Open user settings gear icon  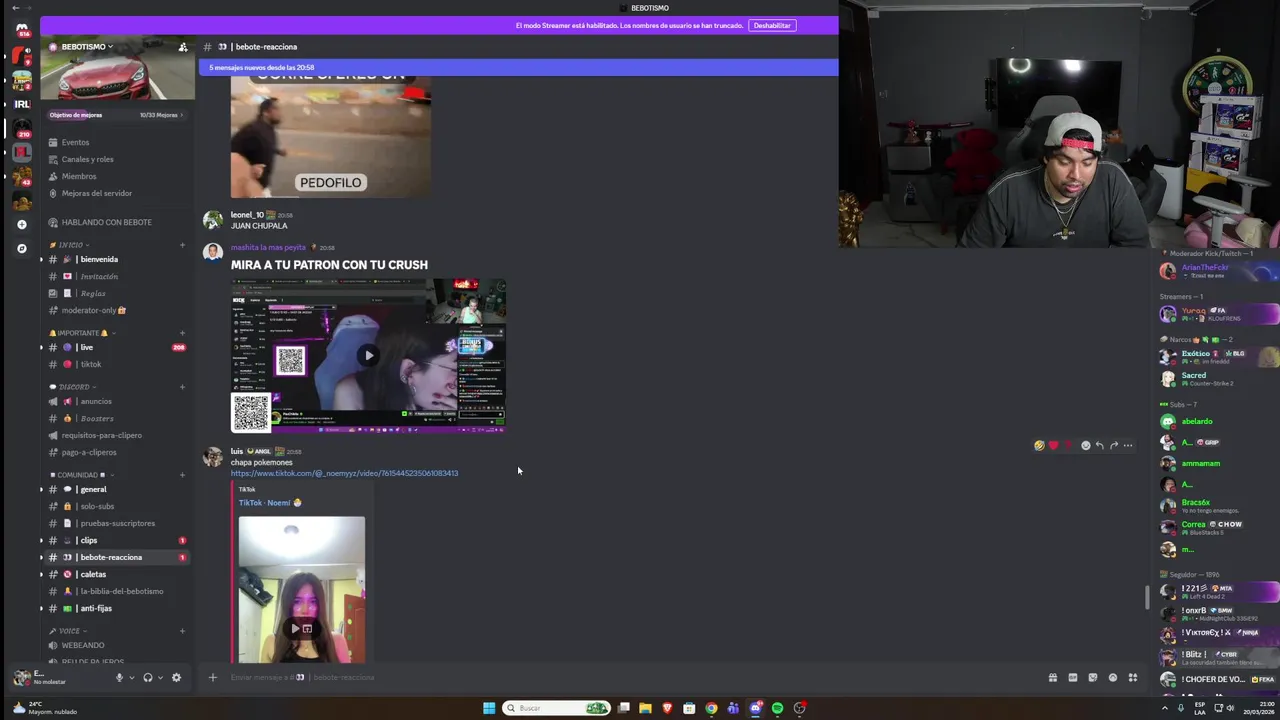176,677
